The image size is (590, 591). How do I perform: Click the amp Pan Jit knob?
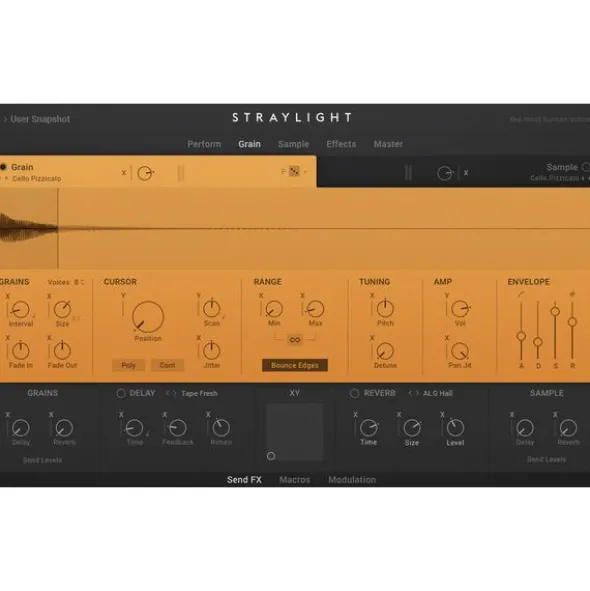pyautogui.click(x=460, y=351)
